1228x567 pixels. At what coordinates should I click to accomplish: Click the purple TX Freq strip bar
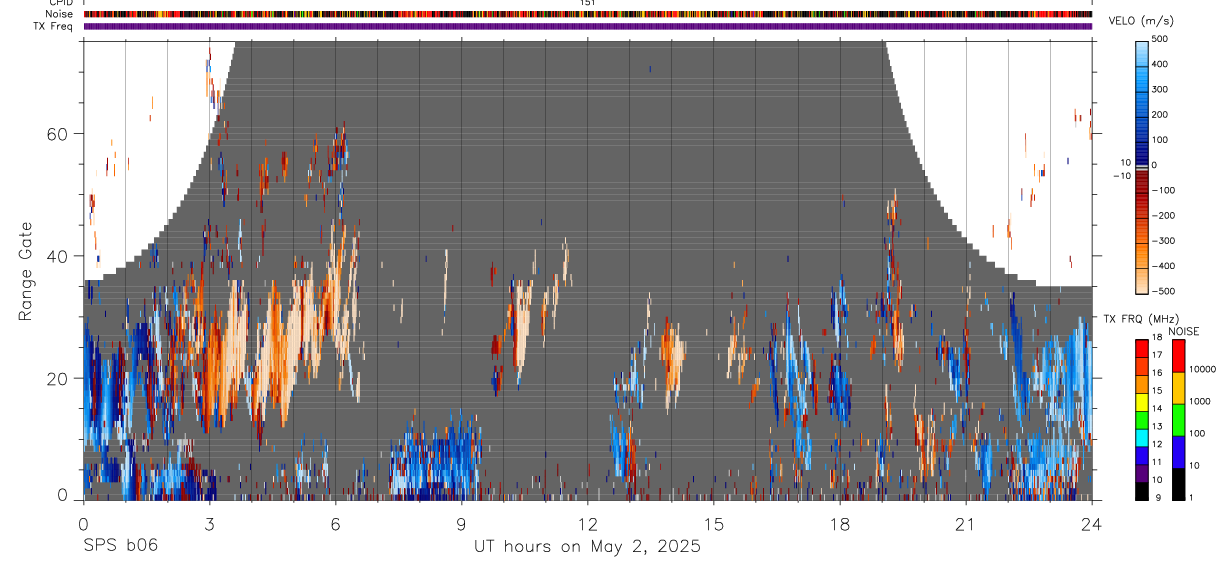click(587, 26)
